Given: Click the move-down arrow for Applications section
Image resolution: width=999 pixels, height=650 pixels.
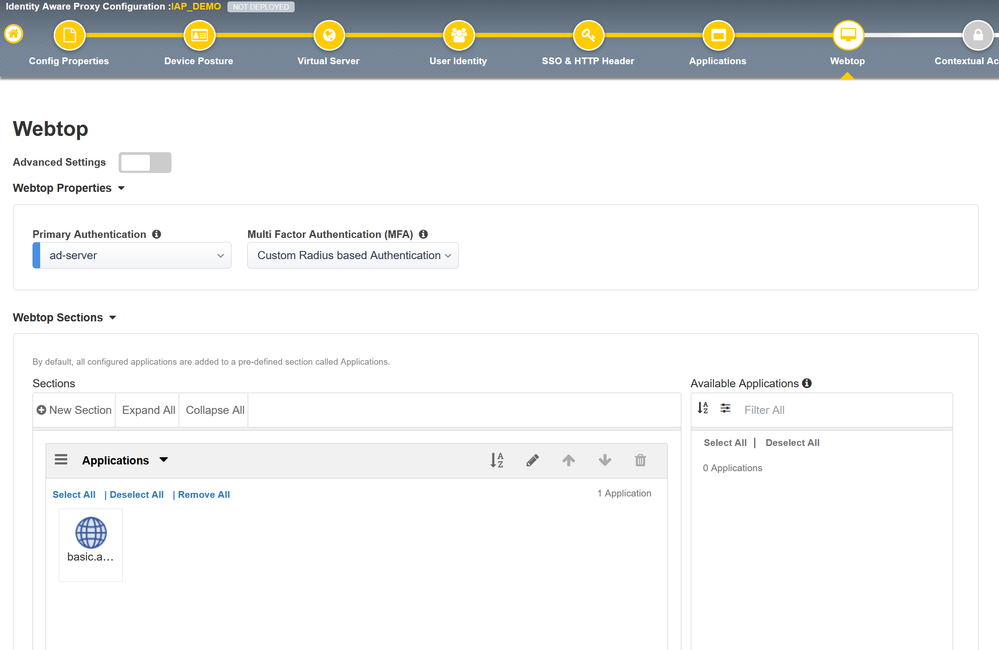Looking at the screenshot, I should pos(604,461).
